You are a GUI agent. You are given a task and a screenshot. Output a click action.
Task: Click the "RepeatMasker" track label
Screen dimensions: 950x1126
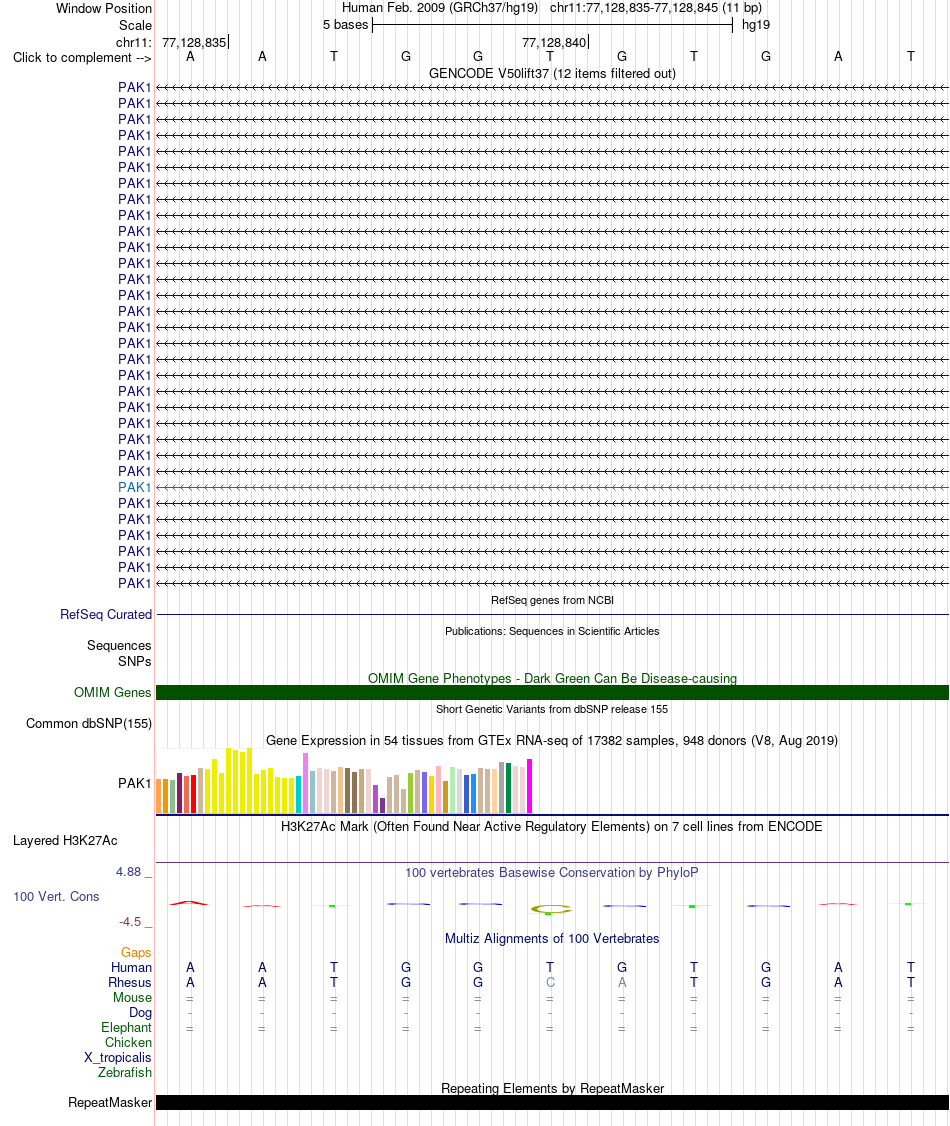point(110,1102)
